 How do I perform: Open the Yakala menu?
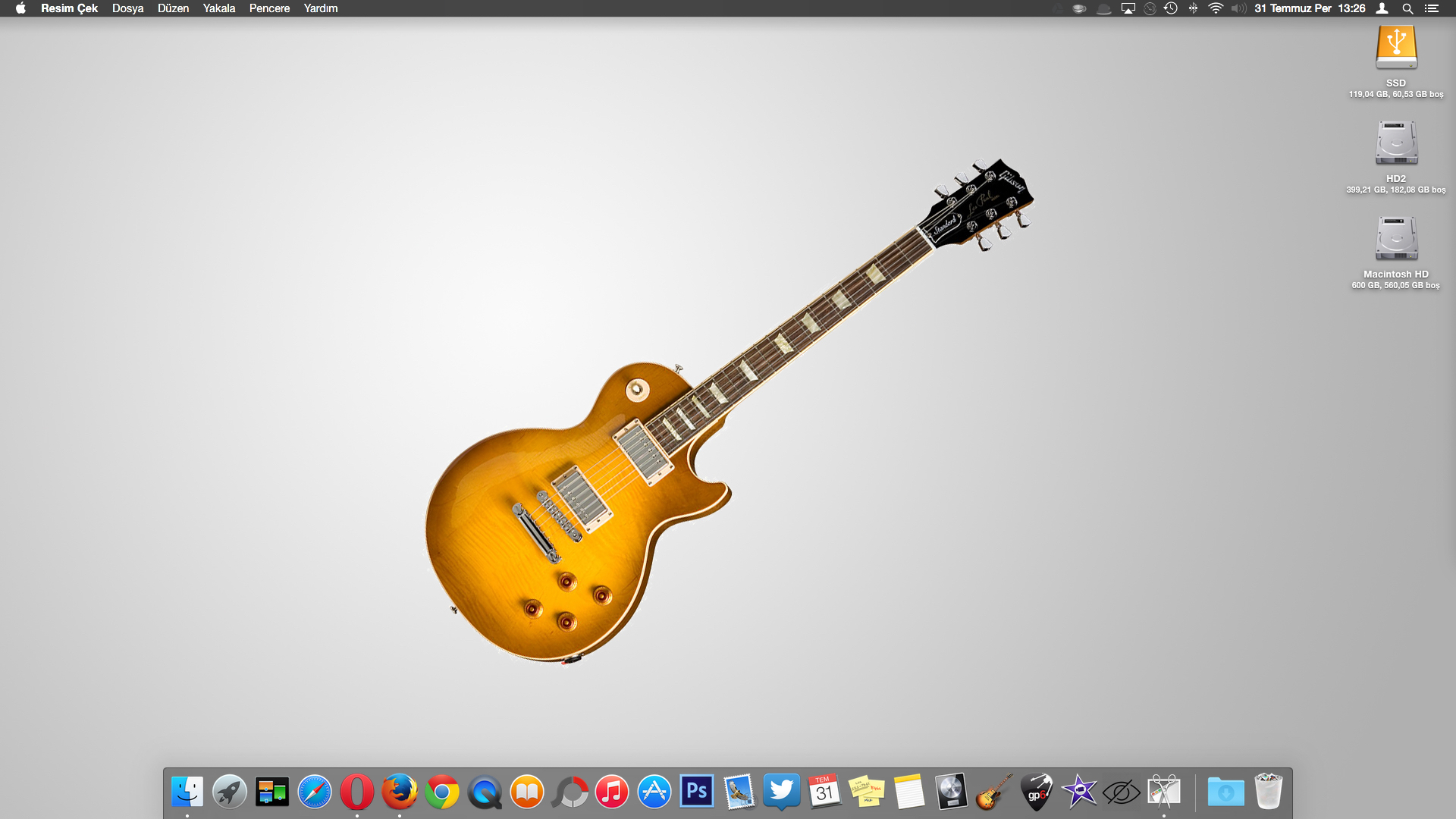coord(219,8)
